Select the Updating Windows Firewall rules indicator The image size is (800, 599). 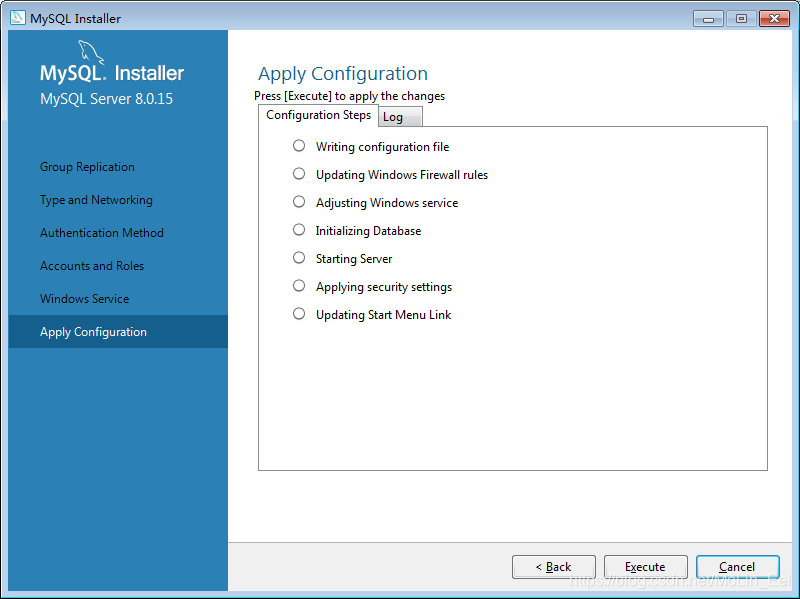tap(299, 174)
